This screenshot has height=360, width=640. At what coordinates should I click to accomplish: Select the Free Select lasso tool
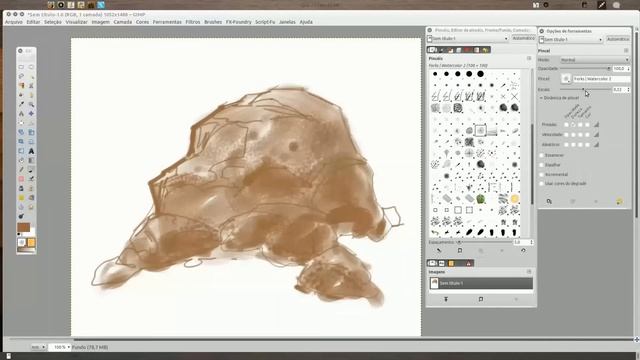21,76
